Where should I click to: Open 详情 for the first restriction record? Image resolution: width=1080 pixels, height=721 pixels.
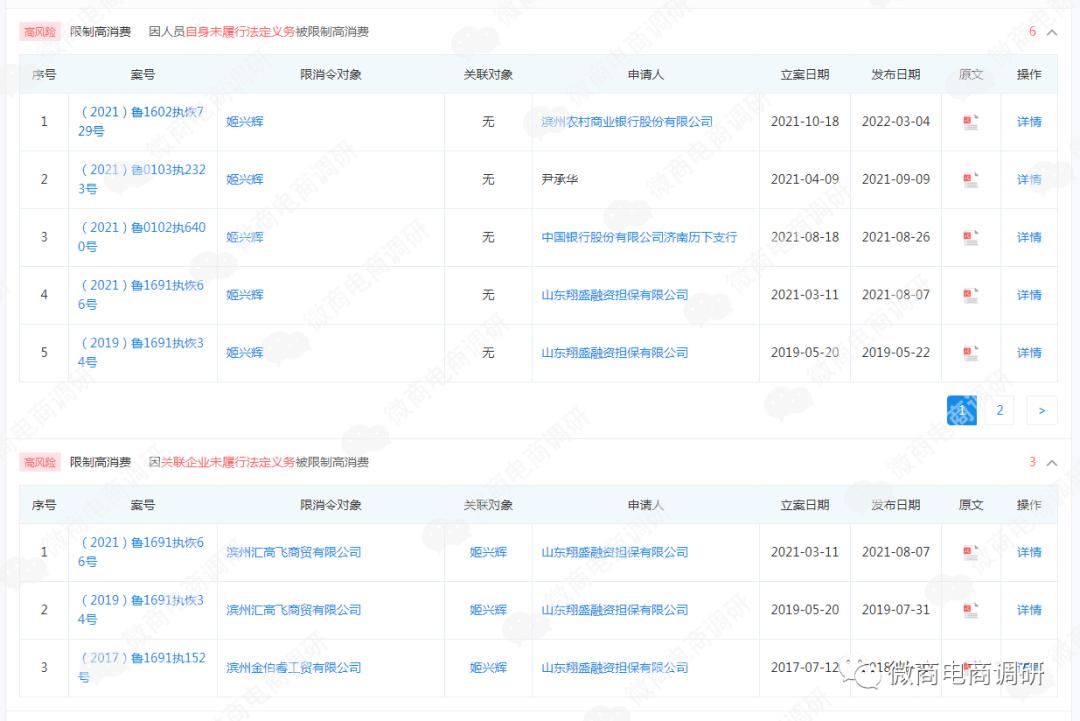click(x=1029, y=121)
